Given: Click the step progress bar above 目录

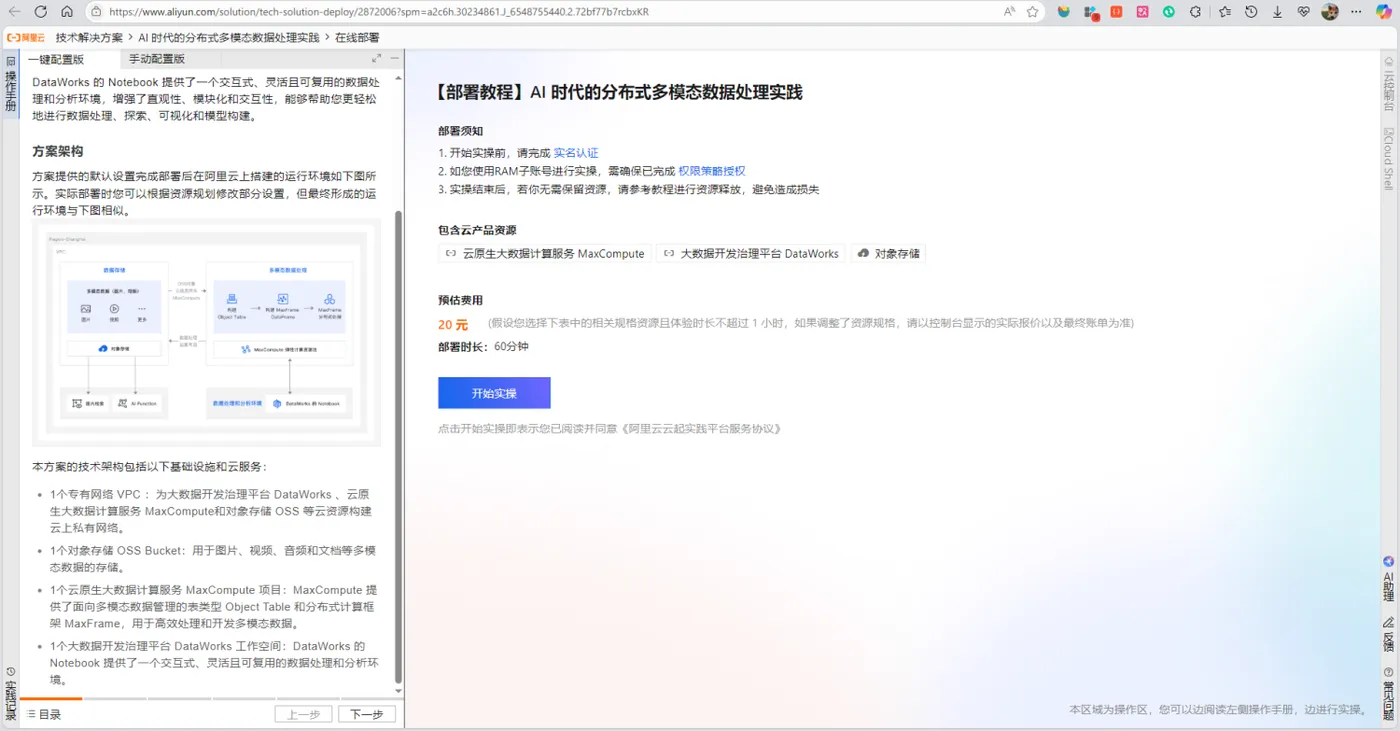Looking at the screenshot, I should coord(210,699).
